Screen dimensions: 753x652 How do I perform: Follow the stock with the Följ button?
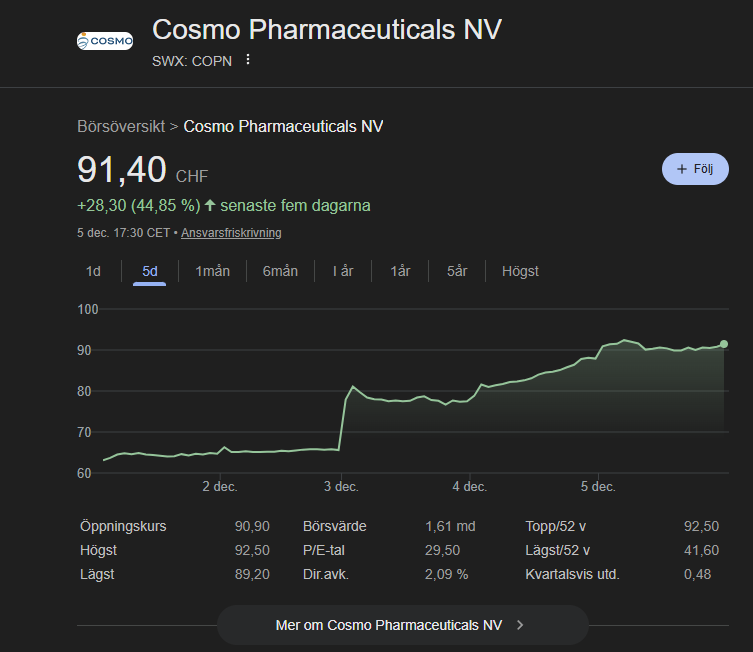point(695,169)
